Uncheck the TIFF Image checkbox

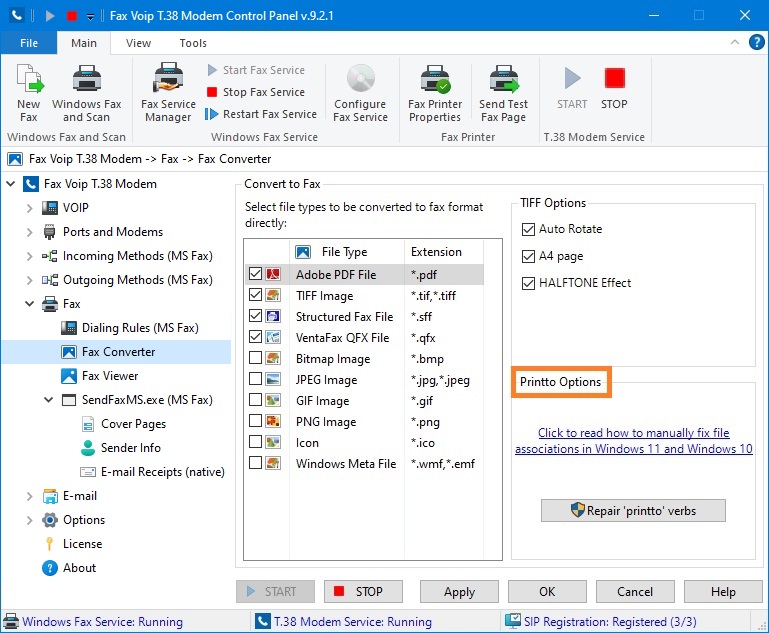click(255, 295)
